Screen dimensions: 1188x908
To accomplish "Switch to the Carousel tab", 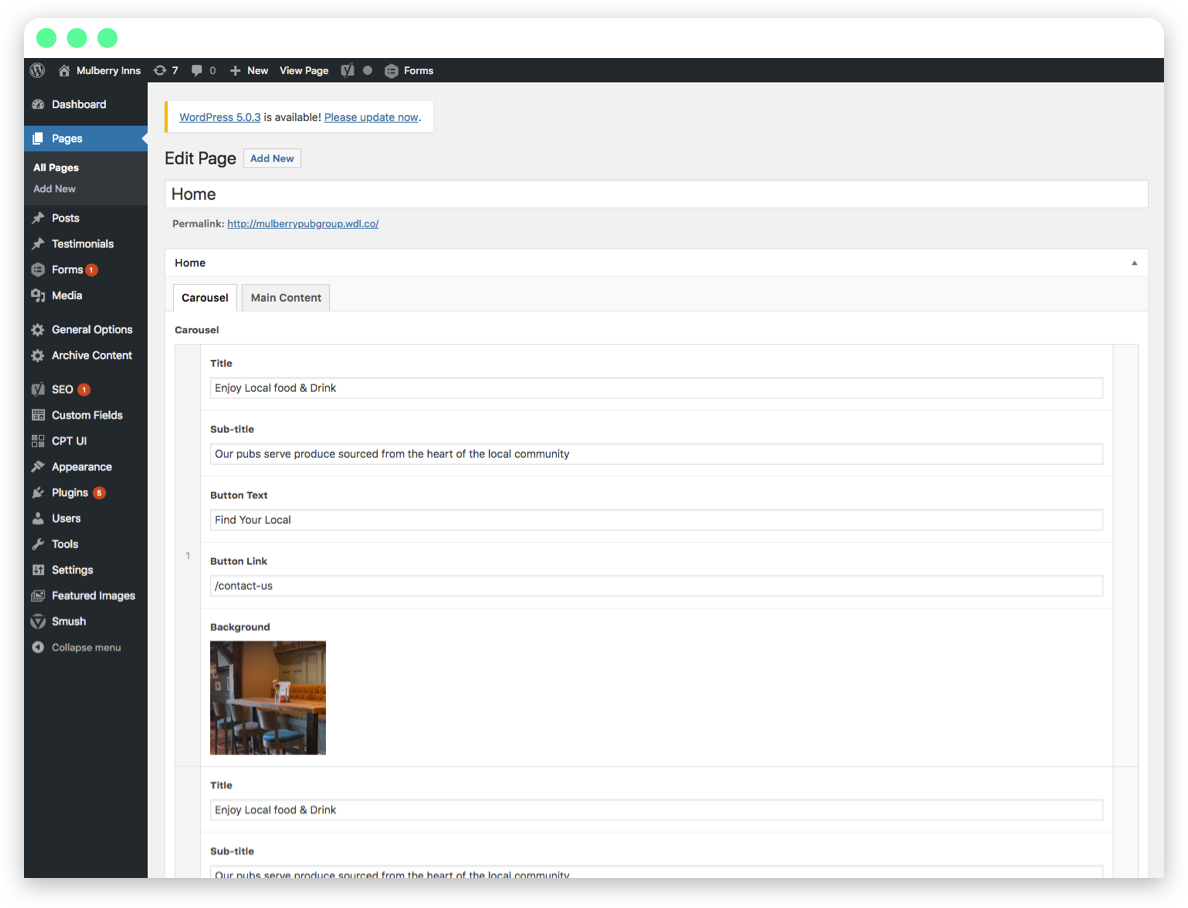I will (205, 298).
